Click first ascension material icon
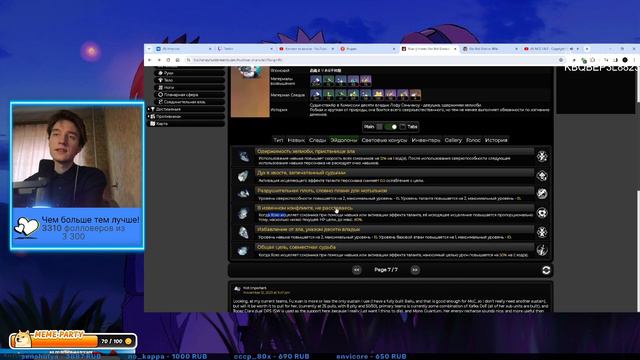This screenshot has height=360, width=640. [x=316, y=80]
